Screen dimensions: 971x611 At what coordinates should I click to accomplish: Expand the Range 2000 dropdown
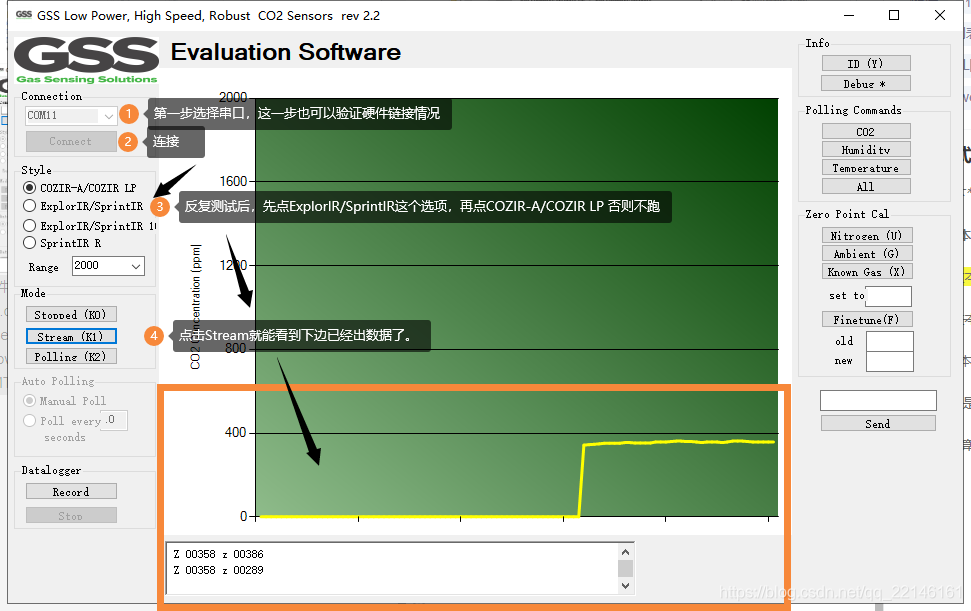[108, 266]
